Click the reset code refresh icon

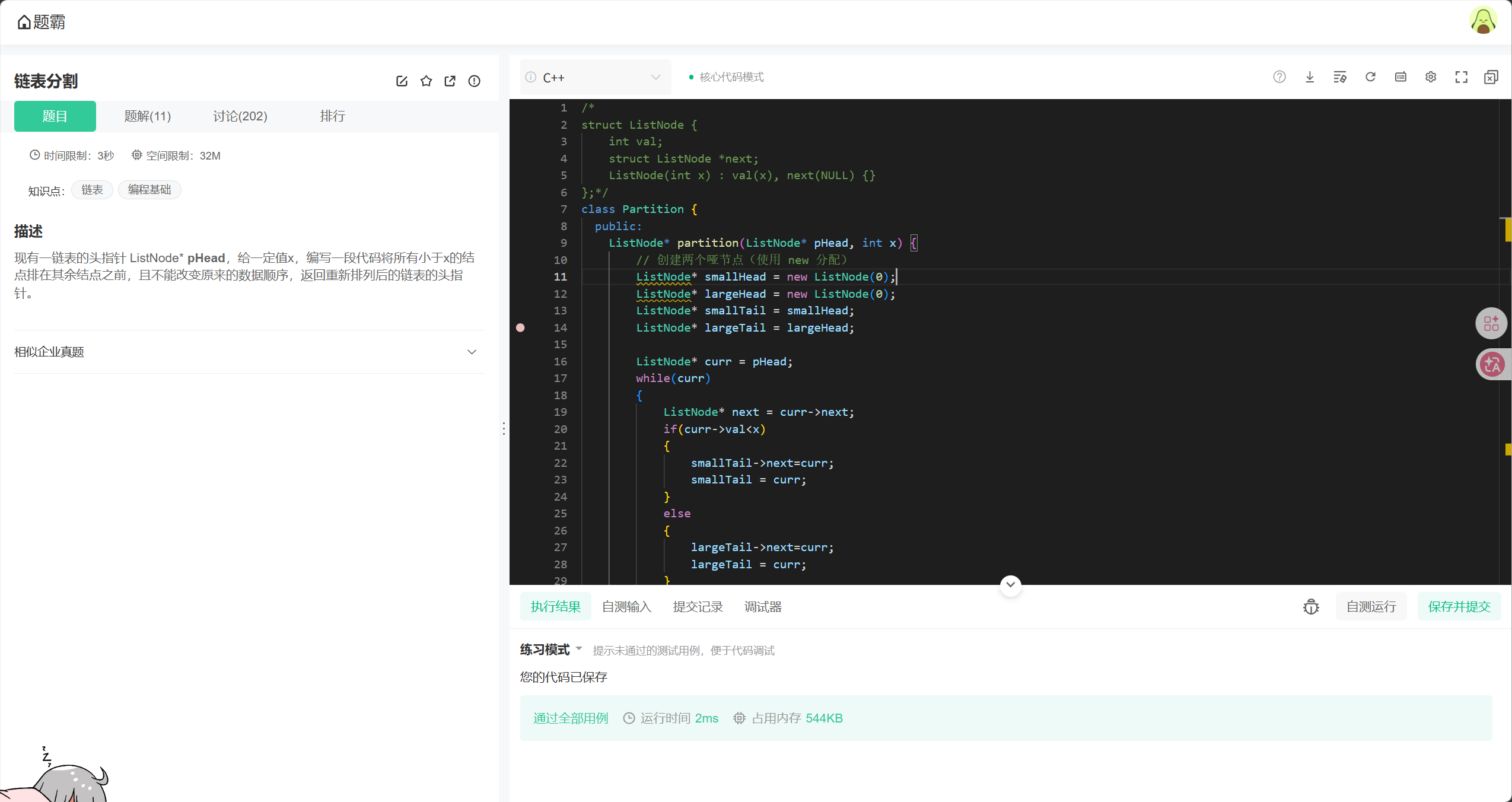click(x=1370, y=77)
